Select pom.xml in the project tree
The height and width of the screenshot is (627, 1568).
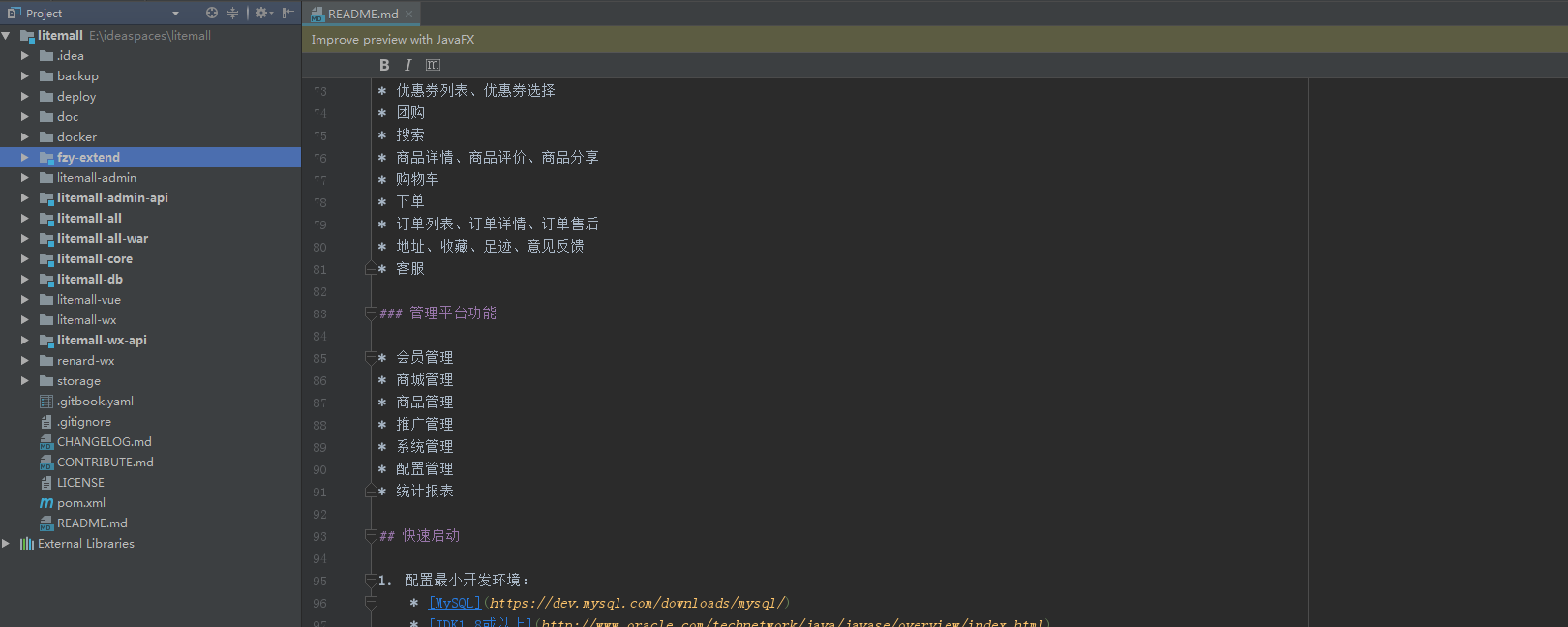(x=81, y=503)
